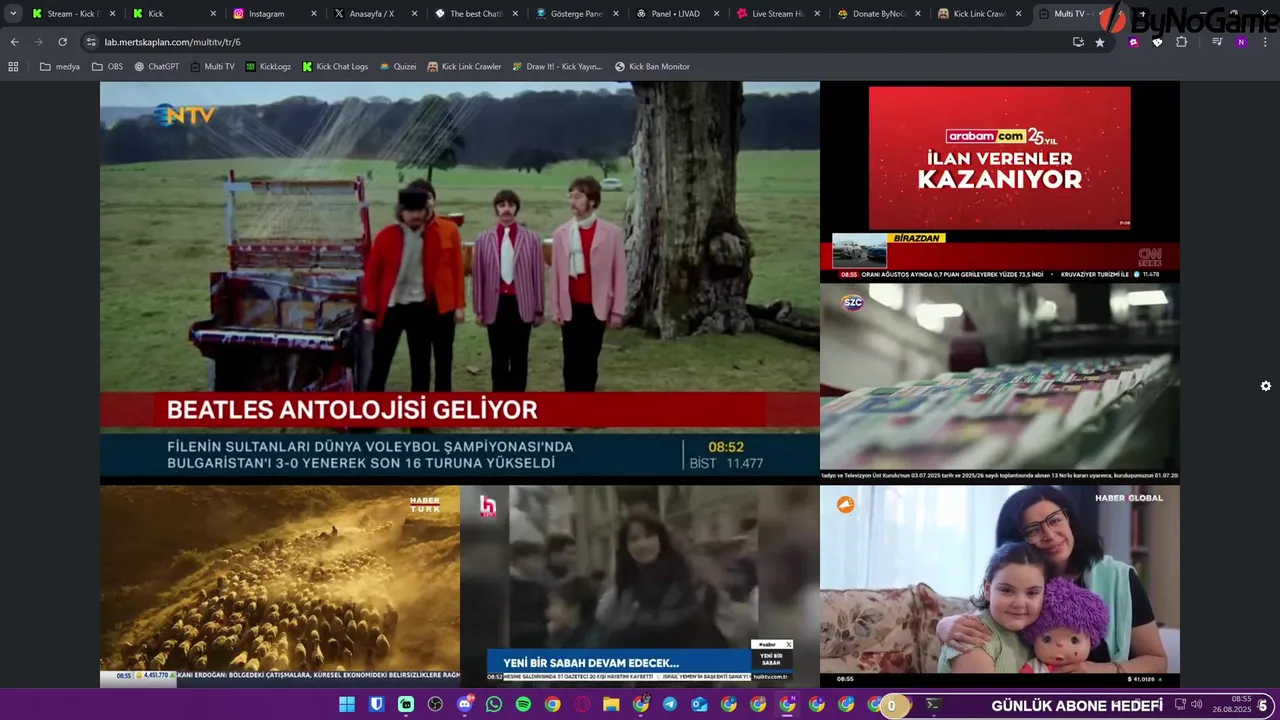The image size is (1280, 720).
Task: Select the Haber Global stream video
Action: tap(1000, 586)
